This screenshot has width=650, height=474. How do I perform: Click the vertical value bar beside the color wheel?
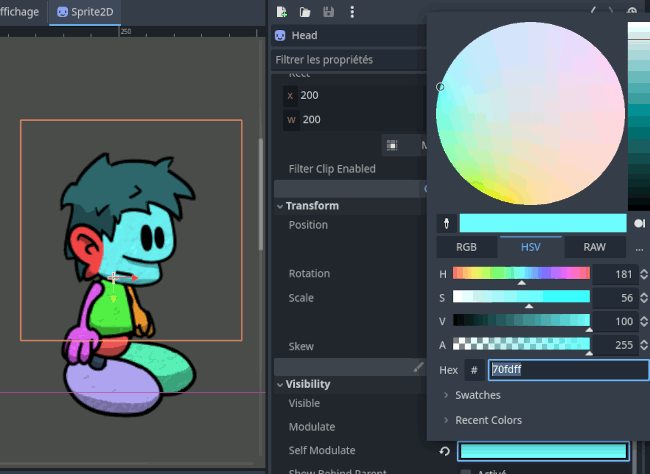639,116
